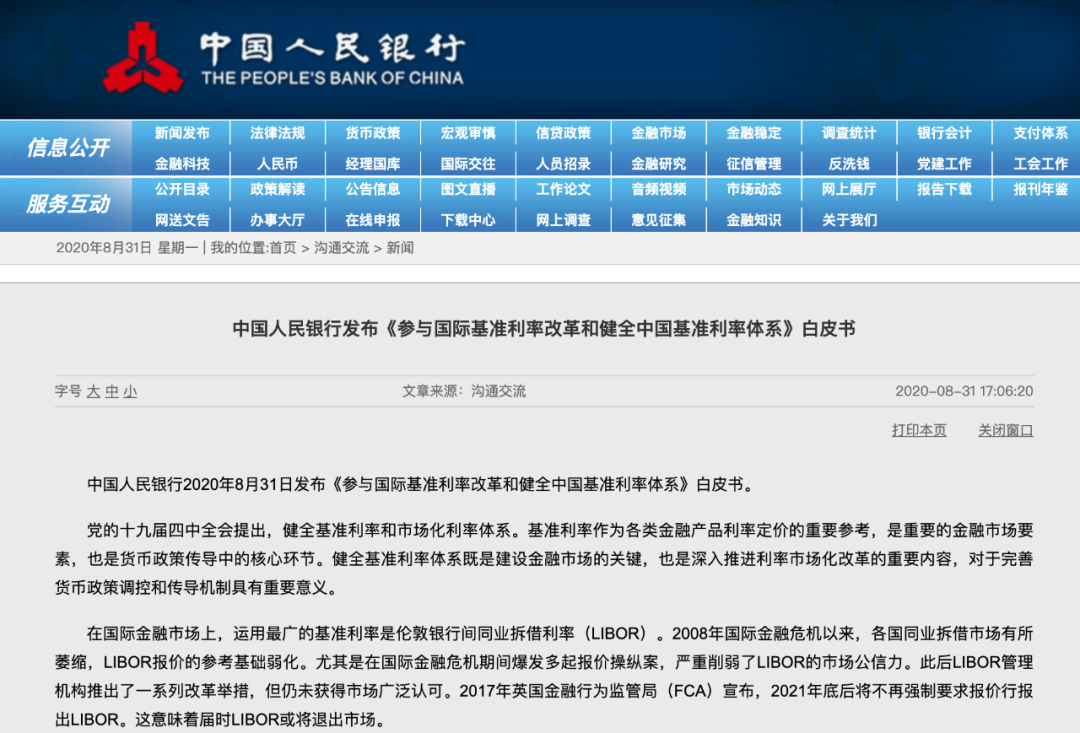Click 打印本页 to print page
Image resolution: width=1080 pixels, height=733 pixels.
[x=919, y=430]
